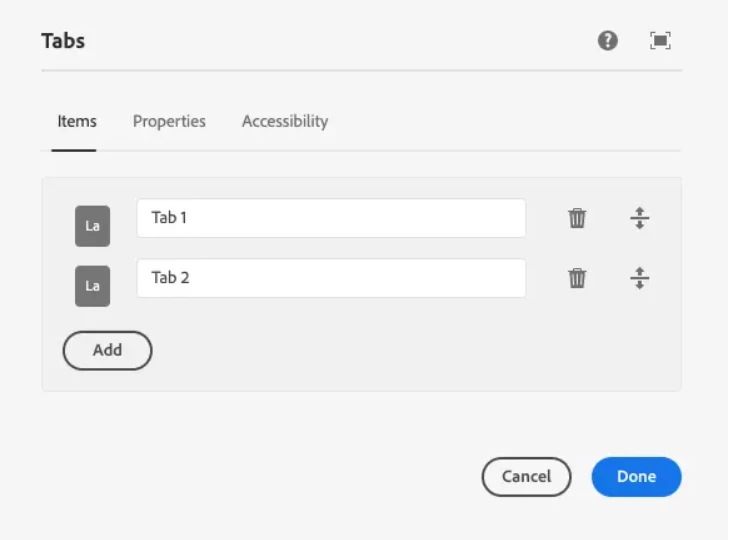This screenshot has width=729, height=540.
Task: Delete the Tab 1 item using its trash icon
Action: [x=577, y=218]
